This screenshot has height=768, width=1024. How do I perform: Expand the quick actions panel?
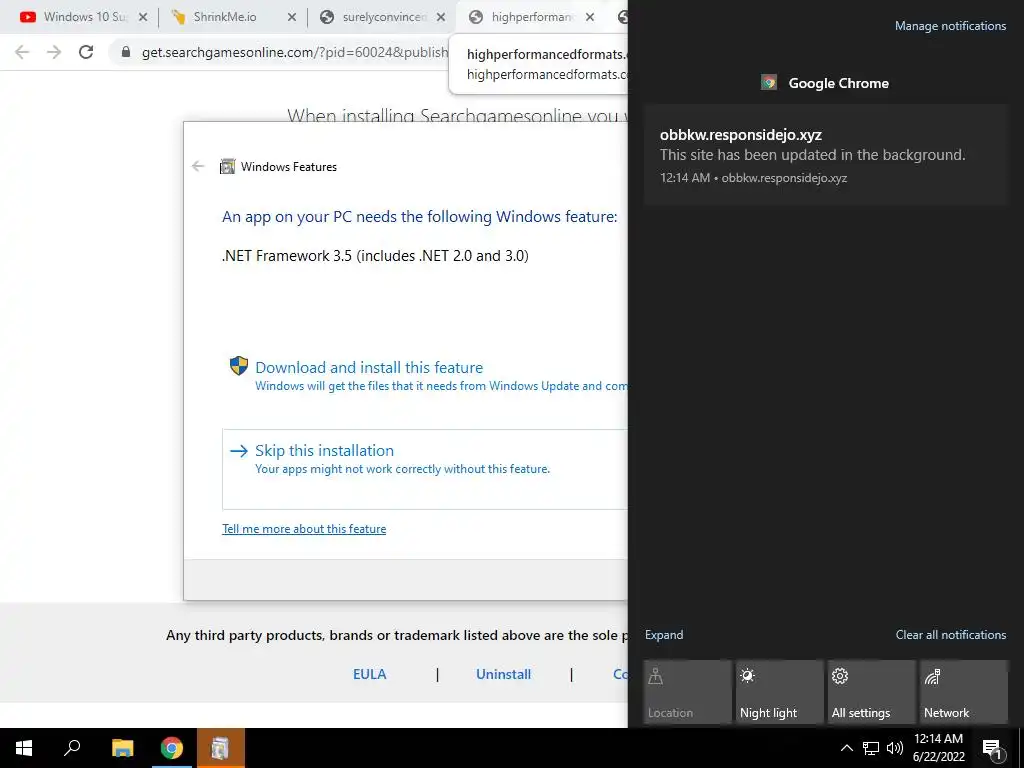pos(664,635)
